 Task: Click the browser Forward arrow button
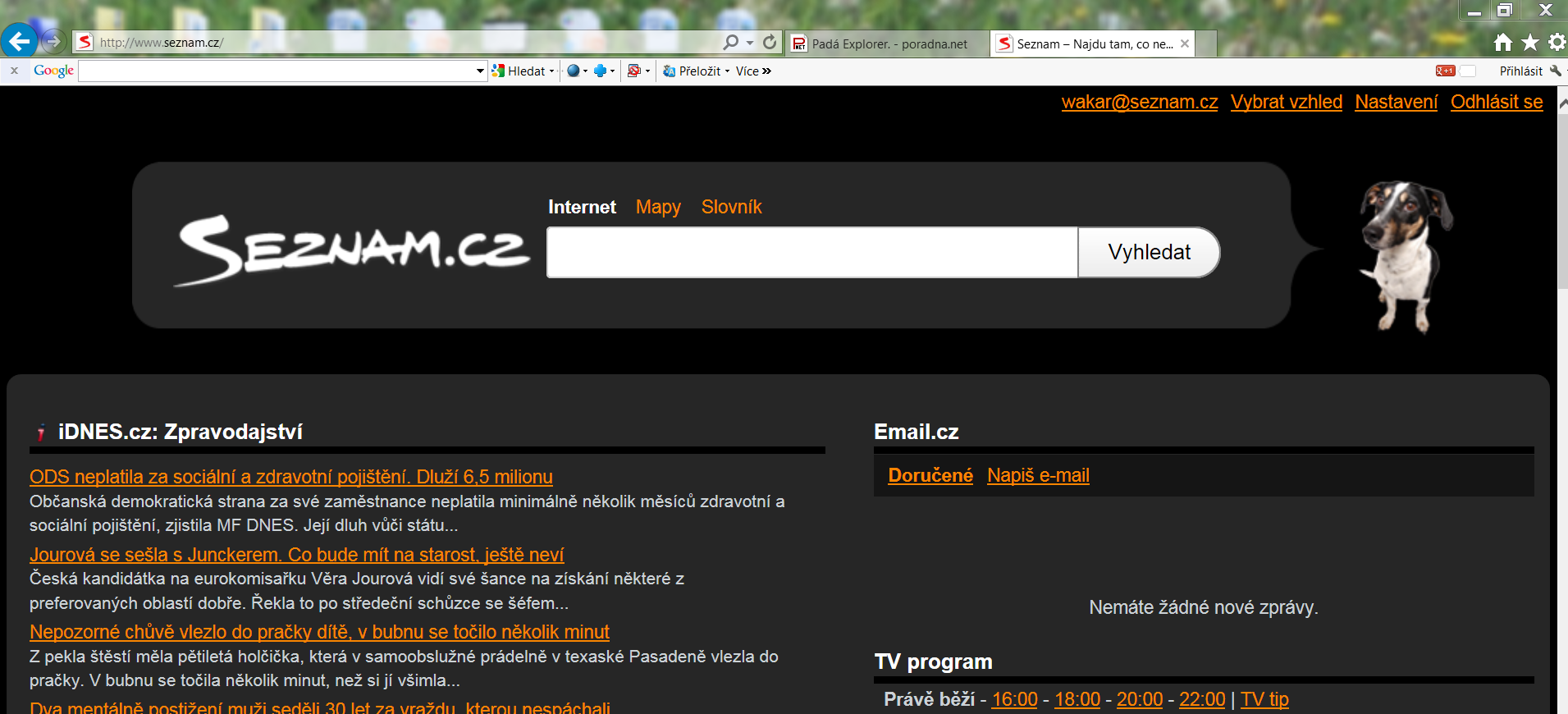[53, 40]
